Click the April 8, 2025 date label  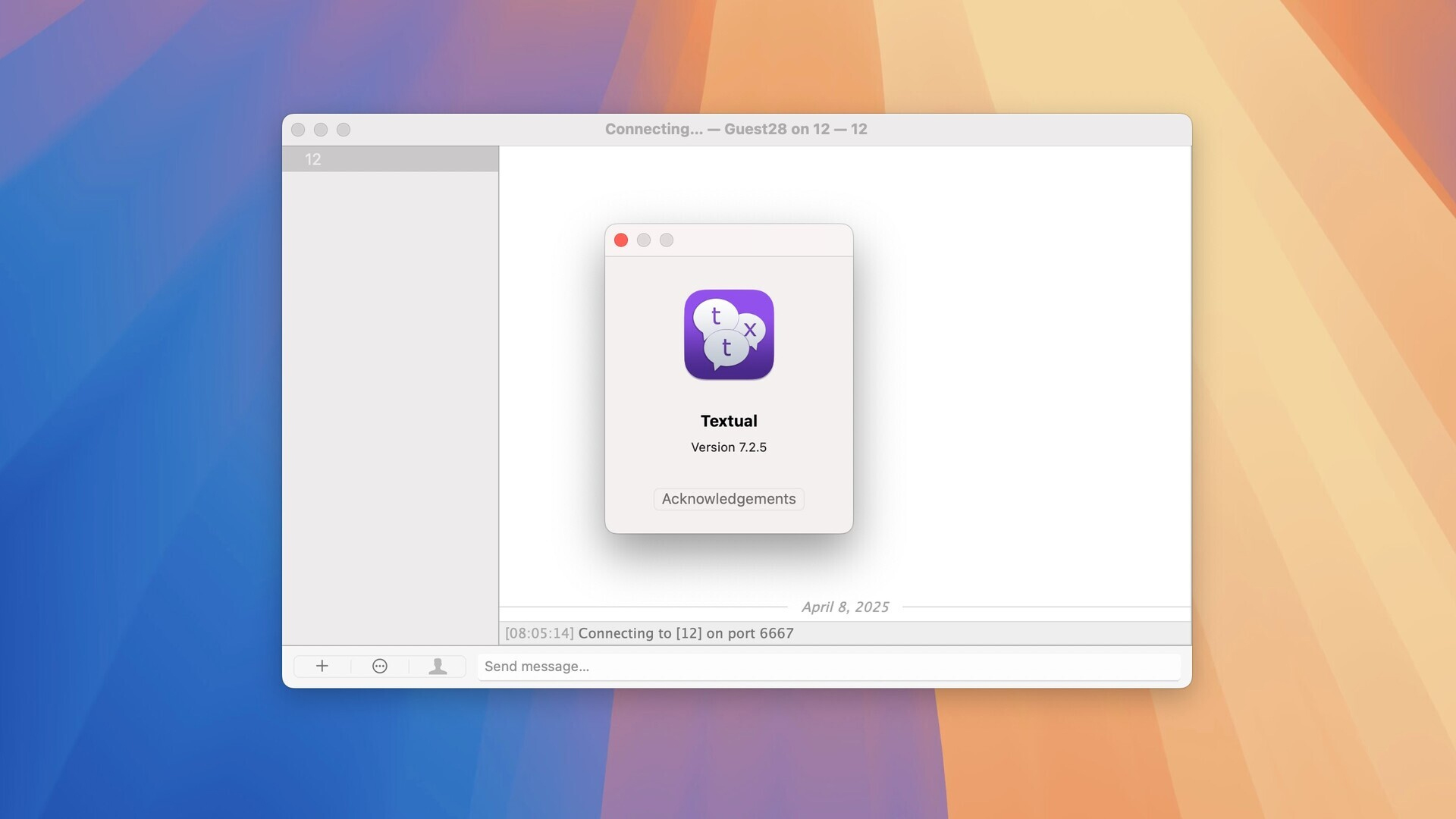coord(845,607)
